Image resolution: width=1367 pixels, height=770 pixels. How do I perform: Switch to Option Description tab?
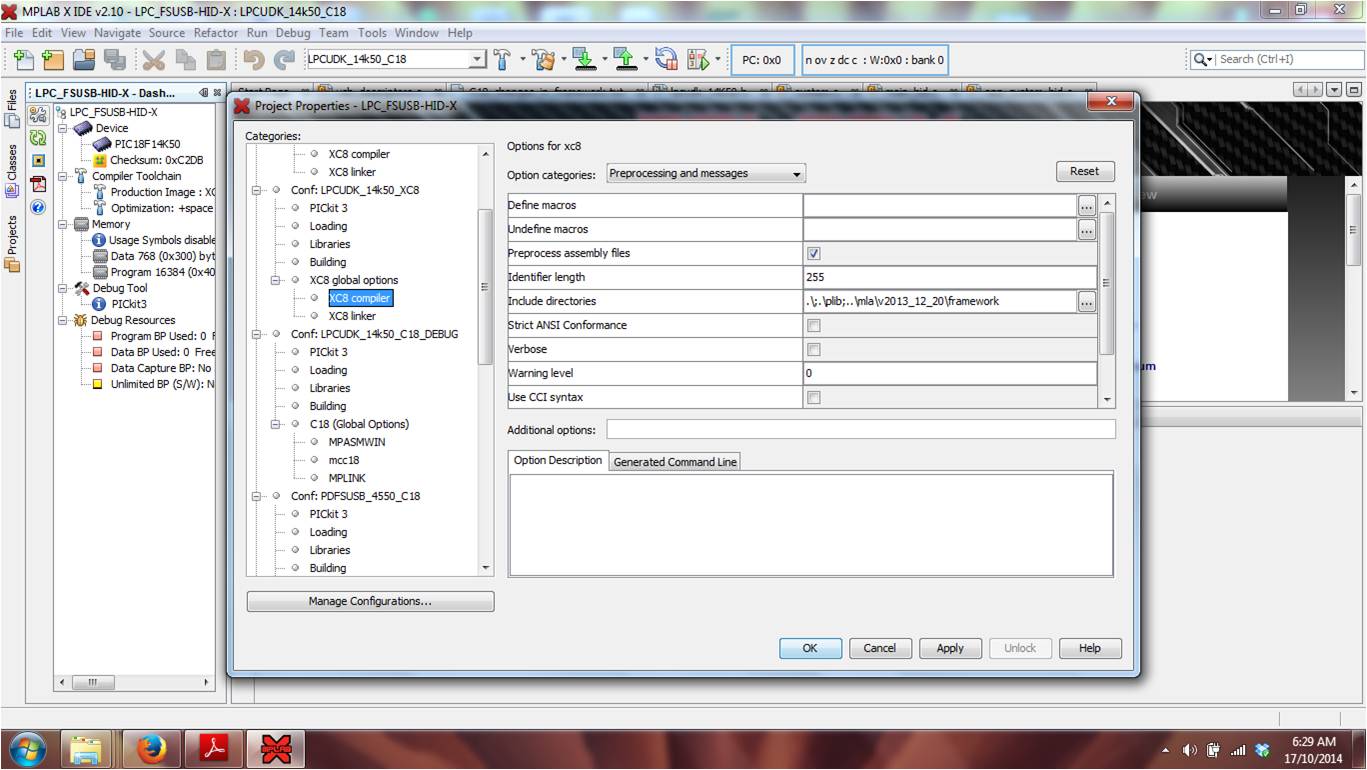(x=558, y=460)
